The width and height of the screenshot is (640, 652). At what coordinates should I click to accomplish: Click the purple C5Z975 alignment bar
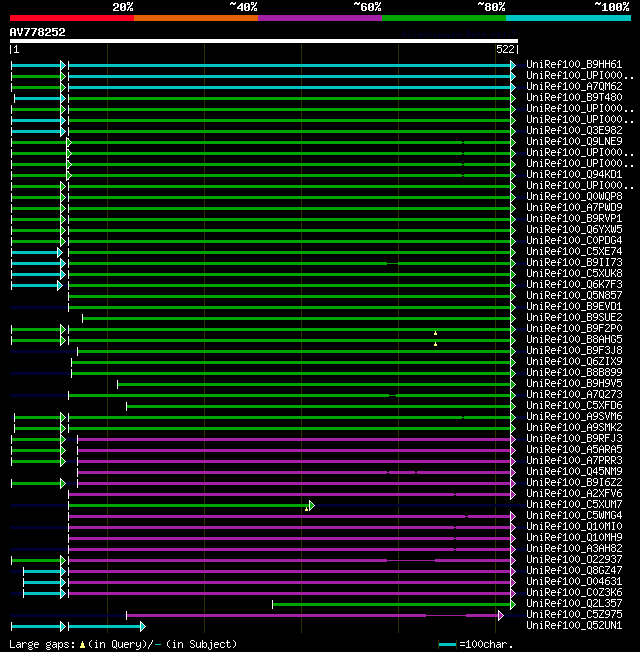tap(315, 615)
